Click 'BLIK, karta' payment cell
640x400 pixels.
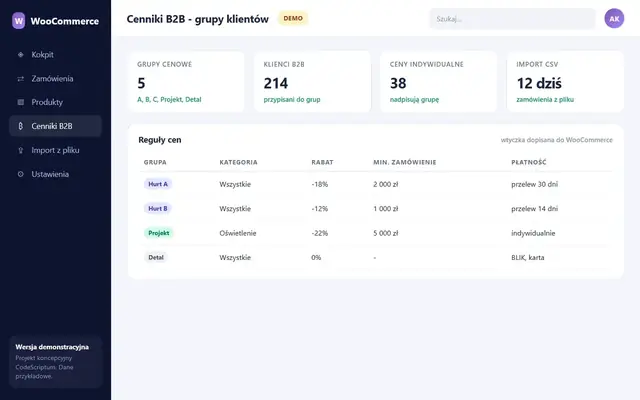pyautogui.click(x=527, y=258)
